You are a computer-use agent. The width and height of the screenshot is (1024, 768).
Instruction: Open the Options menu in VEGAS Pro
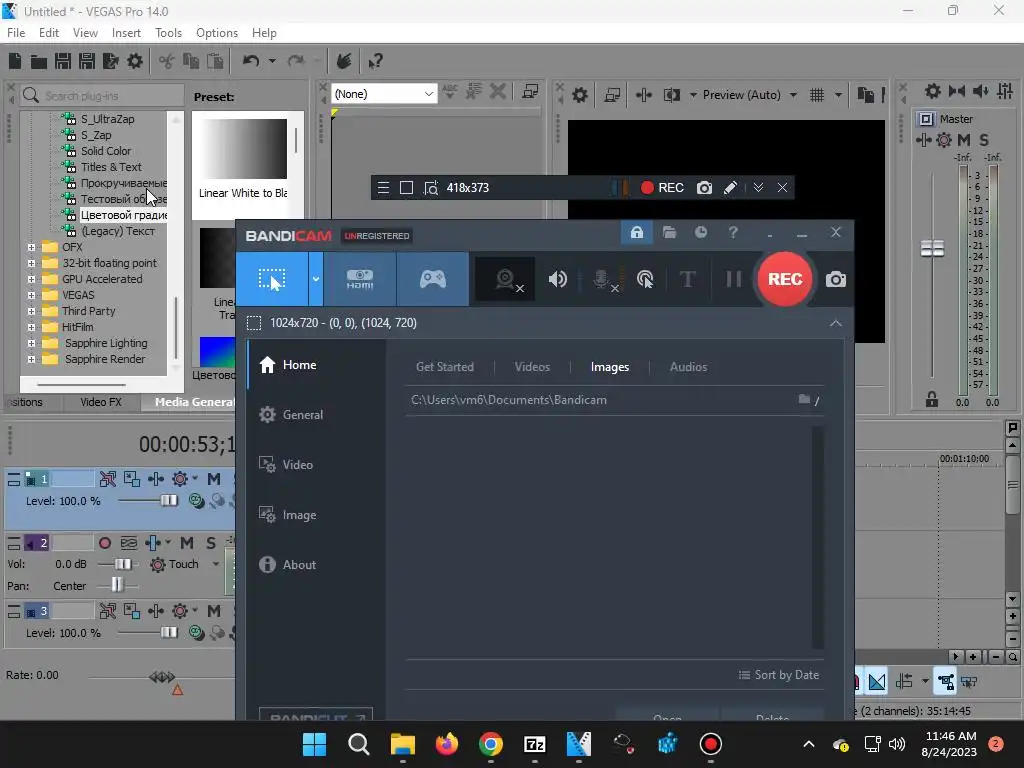(217, 33)
